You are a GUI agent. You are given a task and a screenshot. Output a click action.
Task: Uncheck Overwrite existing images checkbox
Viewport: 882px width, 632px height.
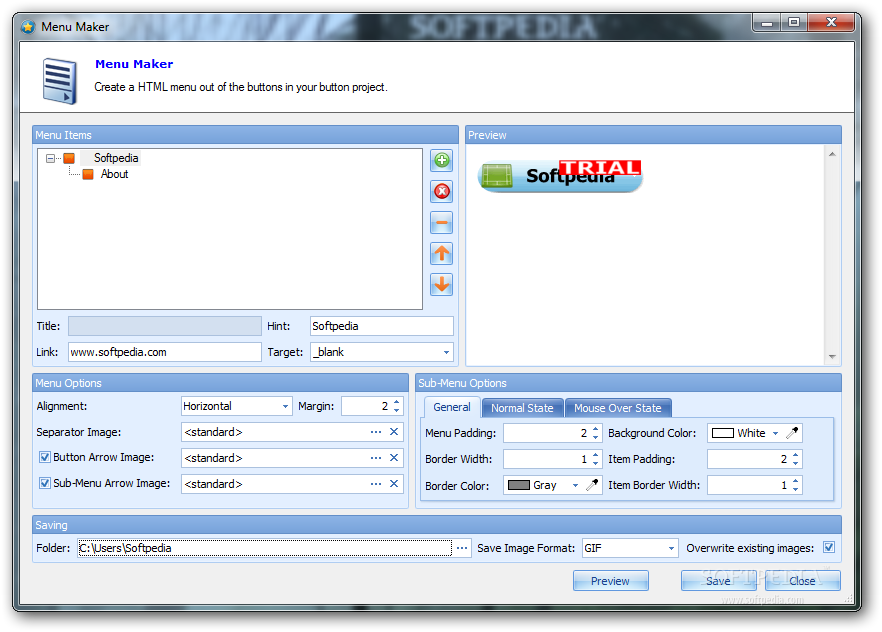click(829, 547)
